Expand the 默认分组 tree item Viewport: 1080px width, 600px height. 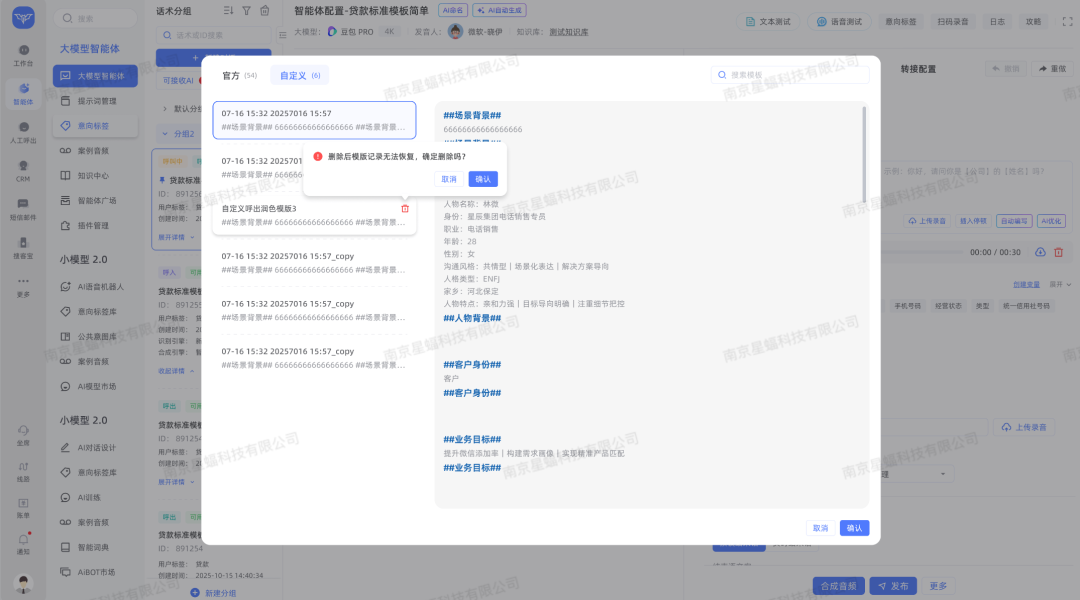click(165, 108)
